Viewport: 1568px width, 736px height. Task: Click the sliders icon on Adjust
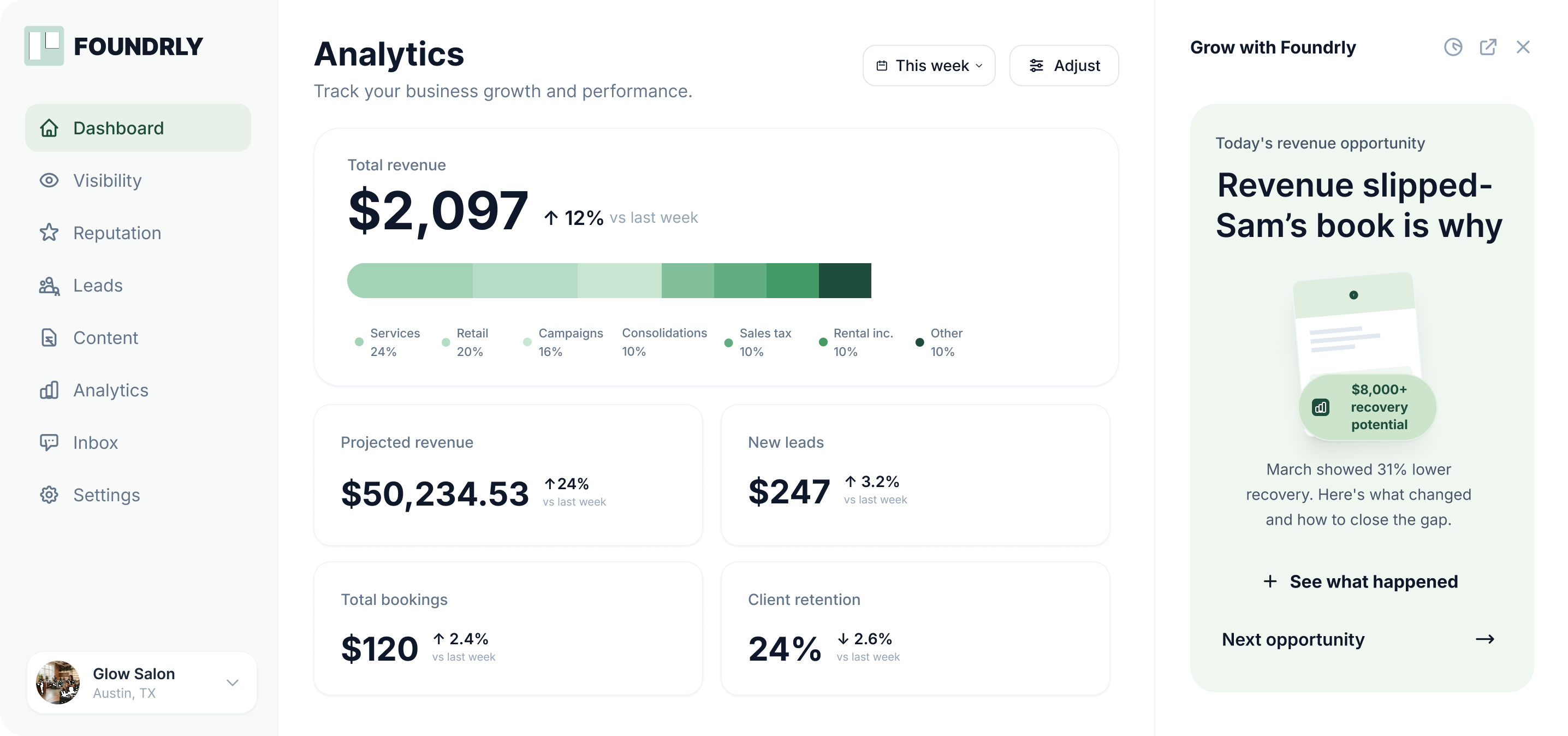[x=1036, y=66]
